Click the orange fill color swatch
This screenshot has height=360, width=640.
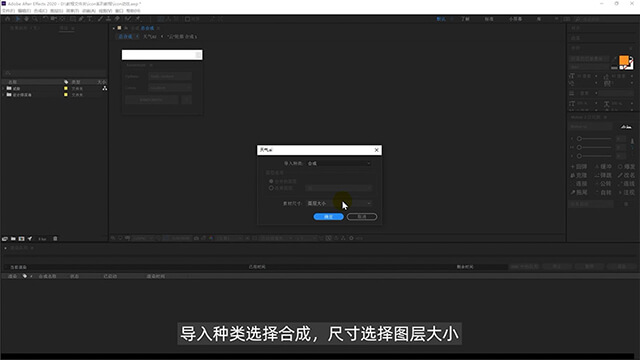click(624, 60)
